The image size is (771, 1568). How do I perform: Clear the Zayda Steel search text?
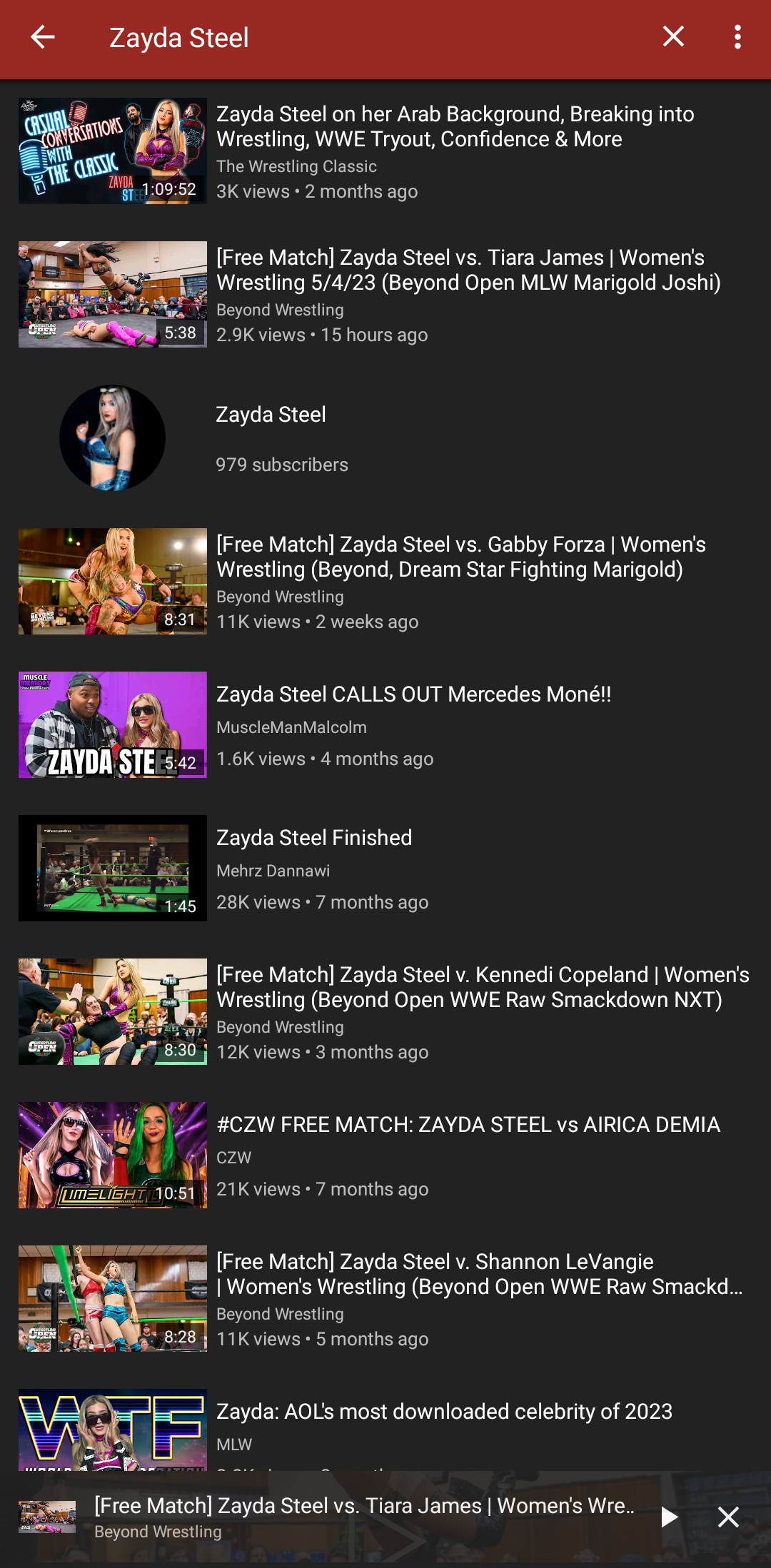click(x=673, y=37)
